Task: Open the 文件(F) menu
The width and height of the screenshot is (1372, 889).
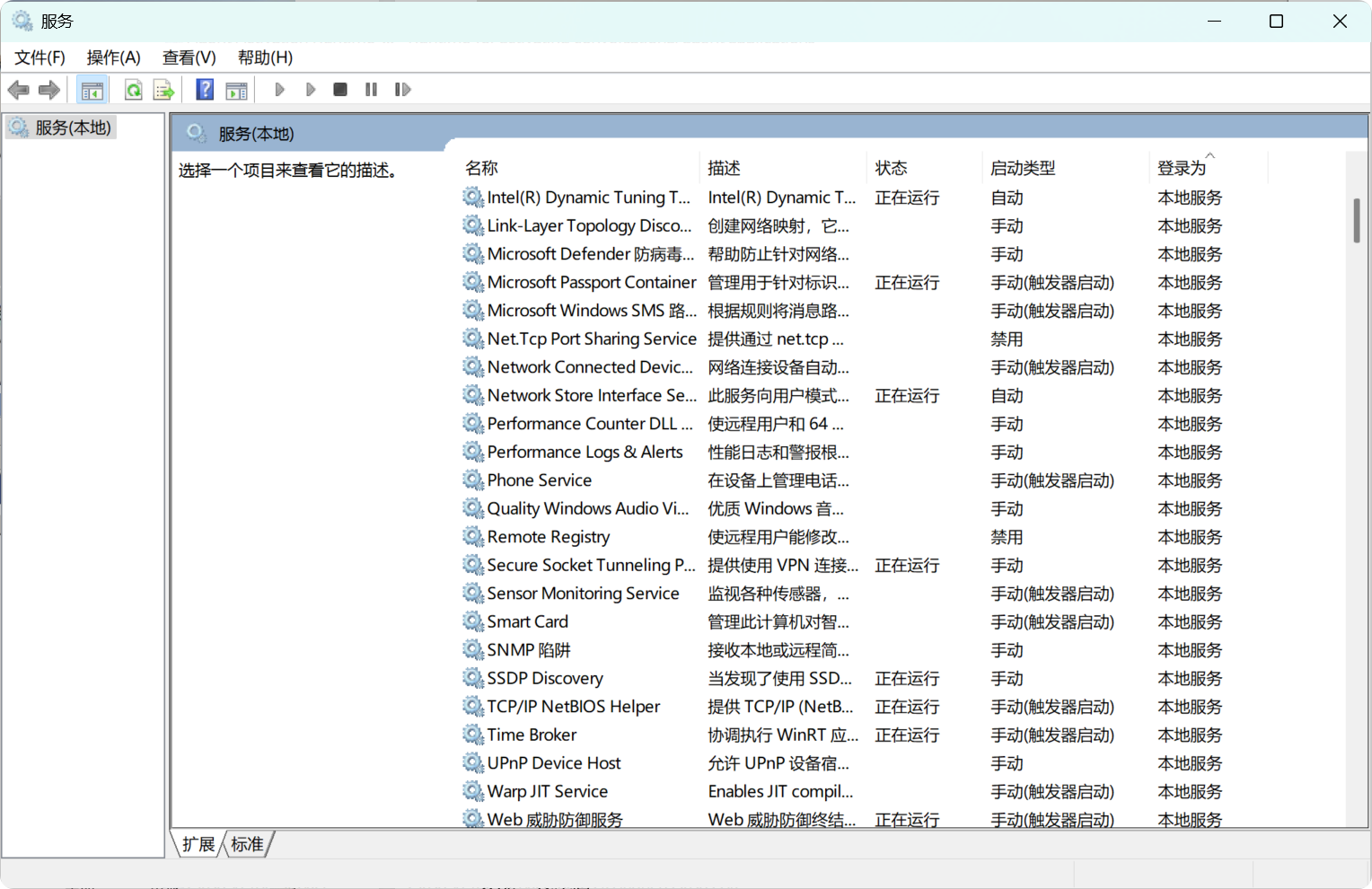Action: (x=40, y=57)
